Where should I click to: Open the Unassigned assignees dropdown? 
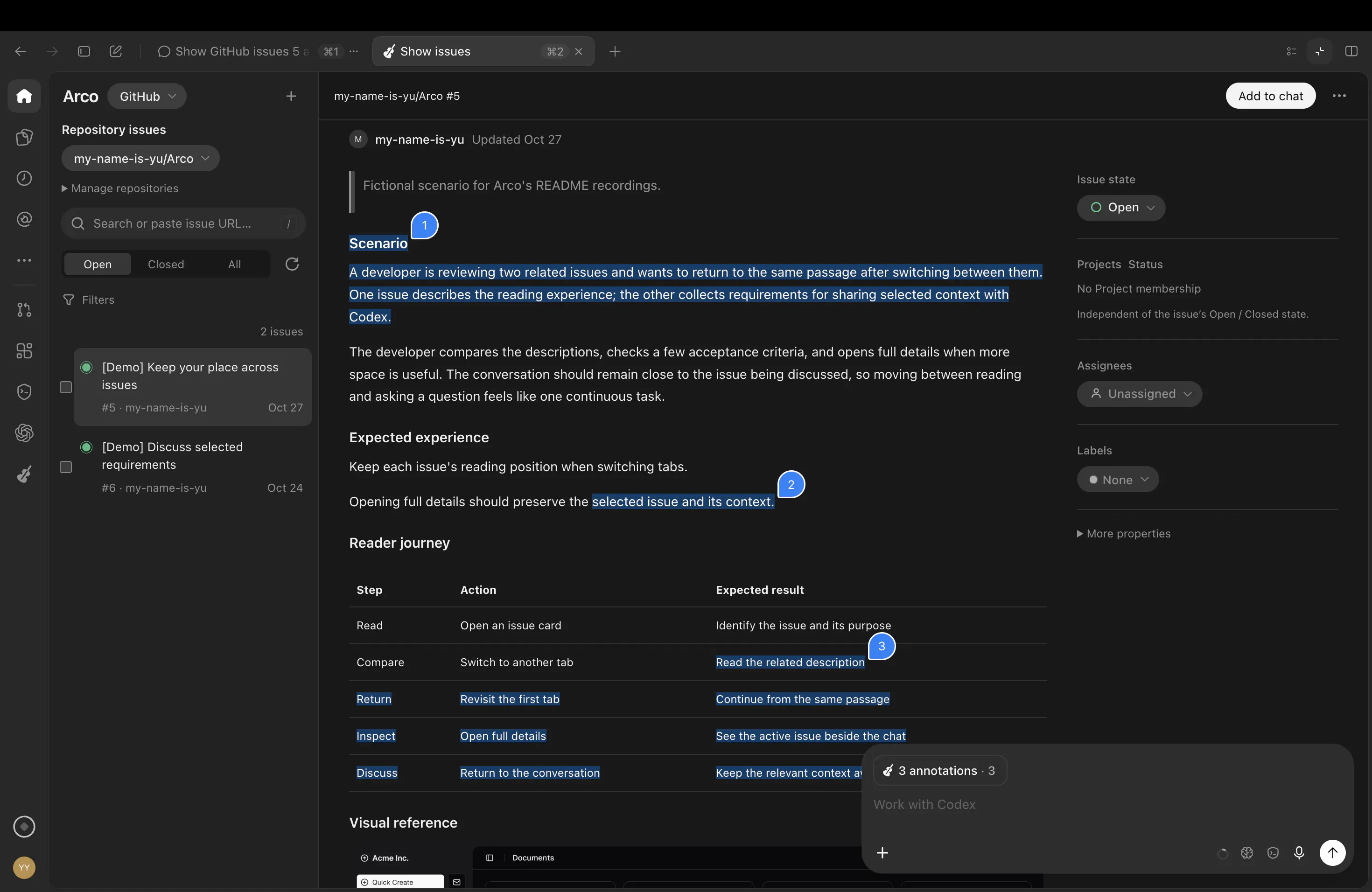1139,394
